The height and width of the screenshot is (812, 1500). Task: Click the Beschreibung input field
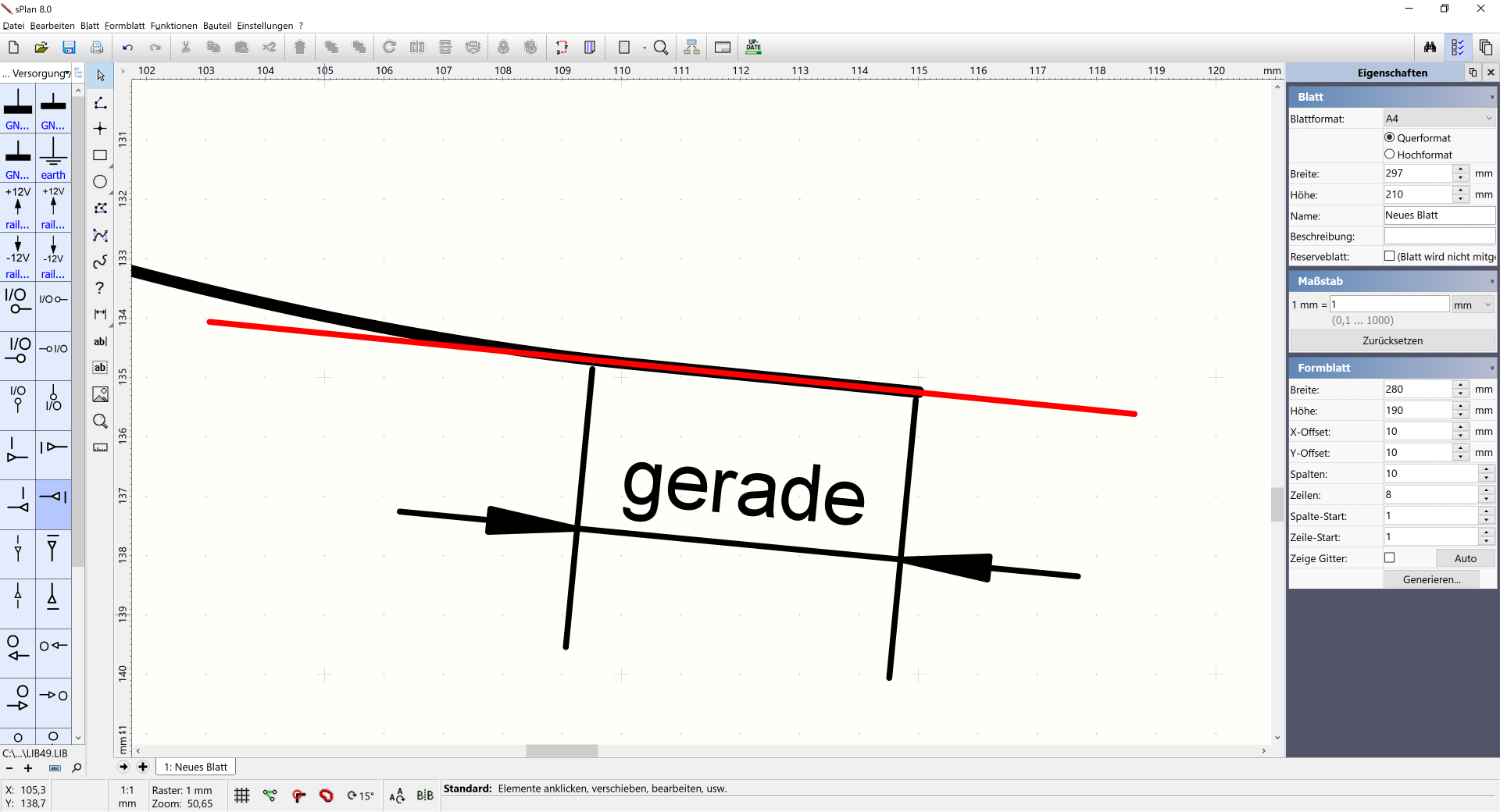coord(1439,236)
